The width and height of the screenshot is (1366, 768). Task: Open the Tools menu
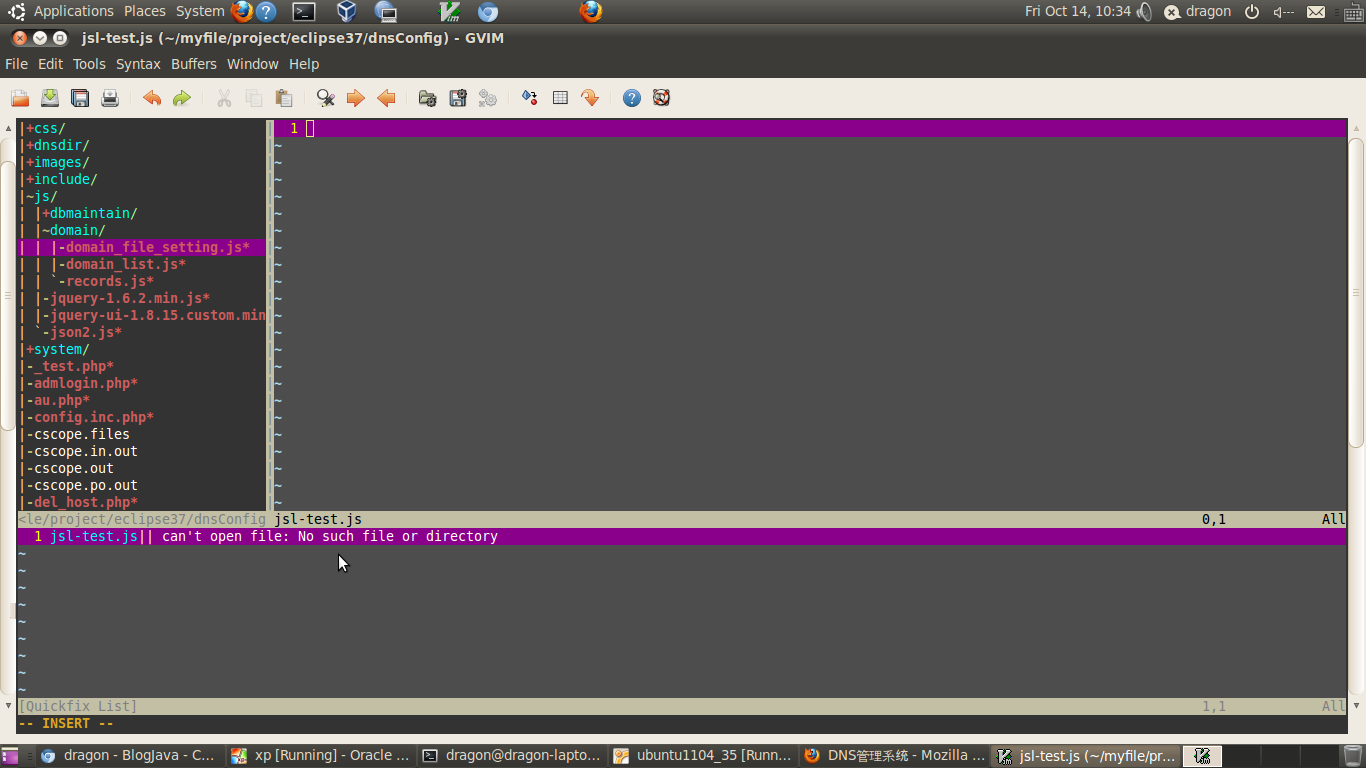click(x=89, y=64)
